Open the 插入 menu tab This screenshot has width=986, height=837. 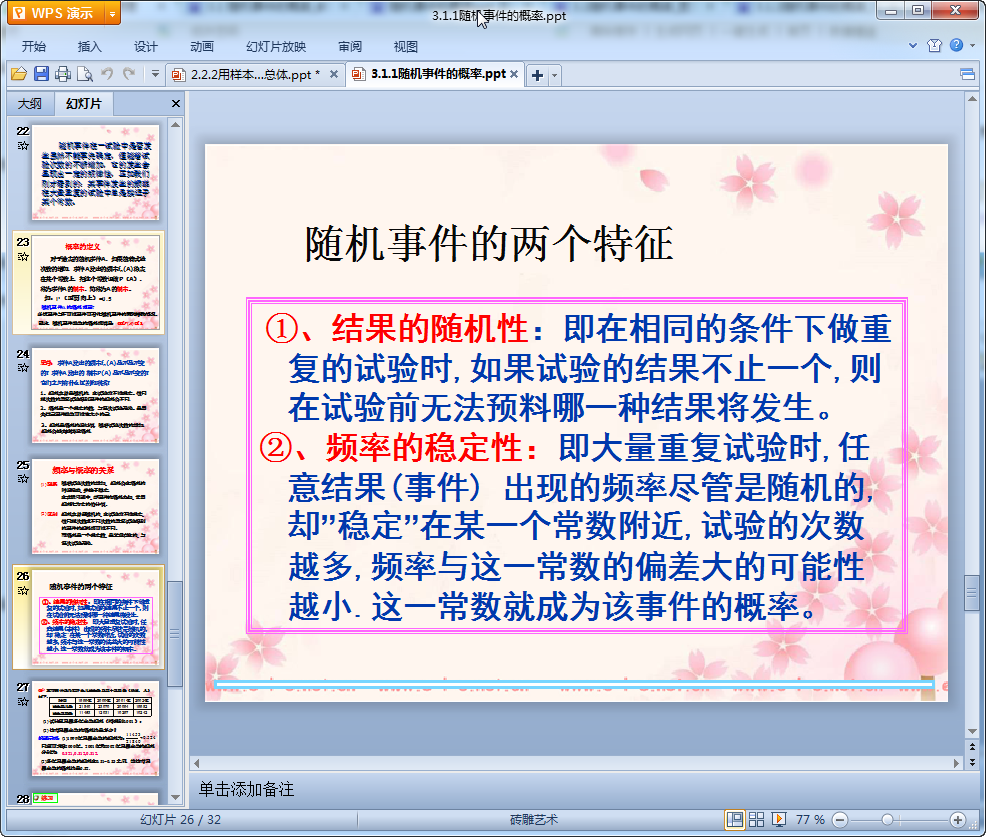(89, 47)
